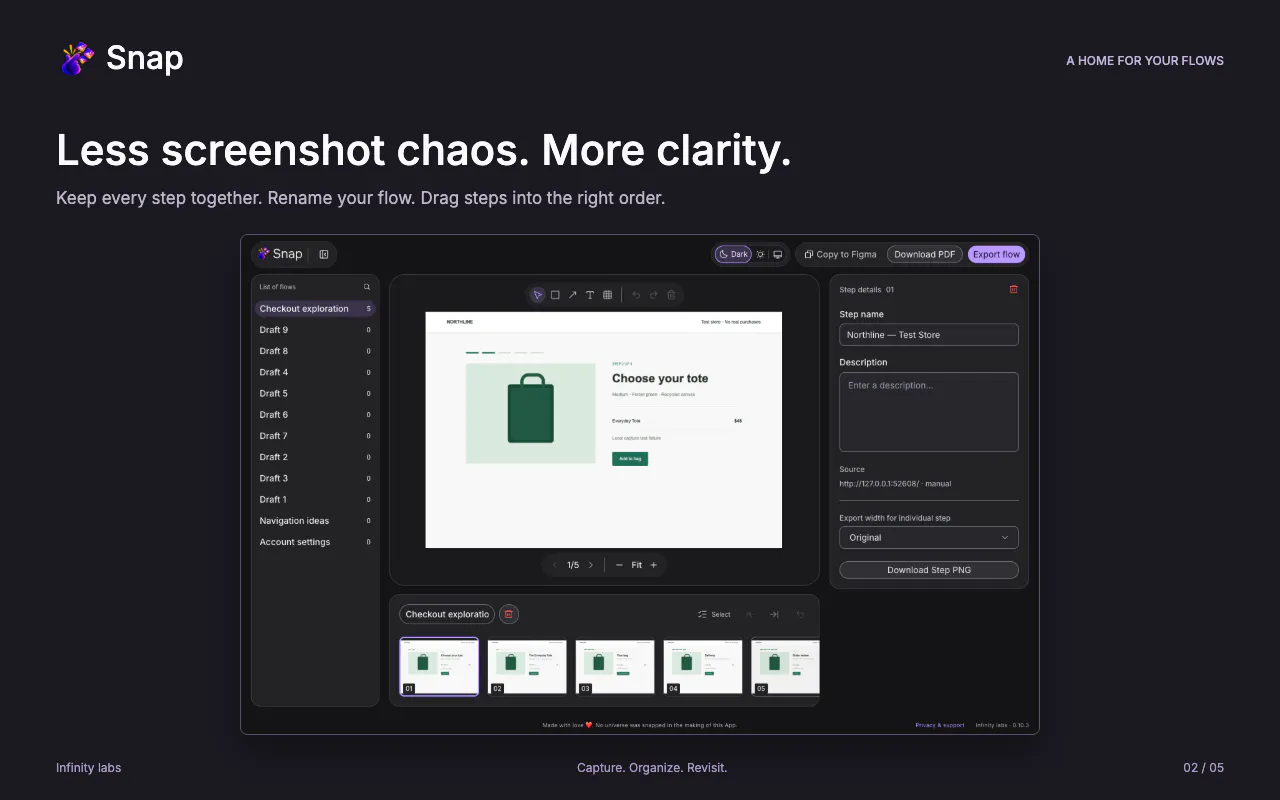This screenshot has height=800, width=1280.
Task: Switch to system theme monitor icon
Action: (x=778, y=254)
